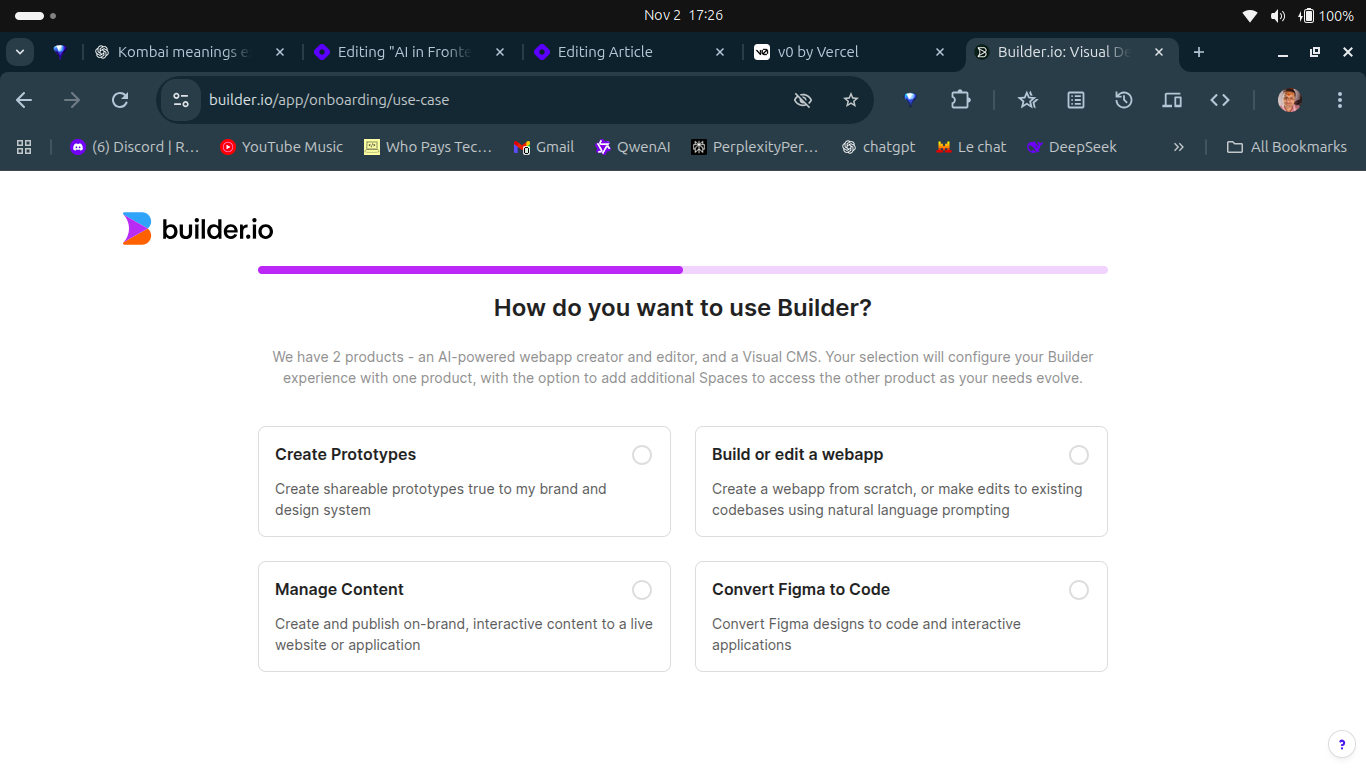Open the Wi-Fi status in top bar

tap(1250, 15)
